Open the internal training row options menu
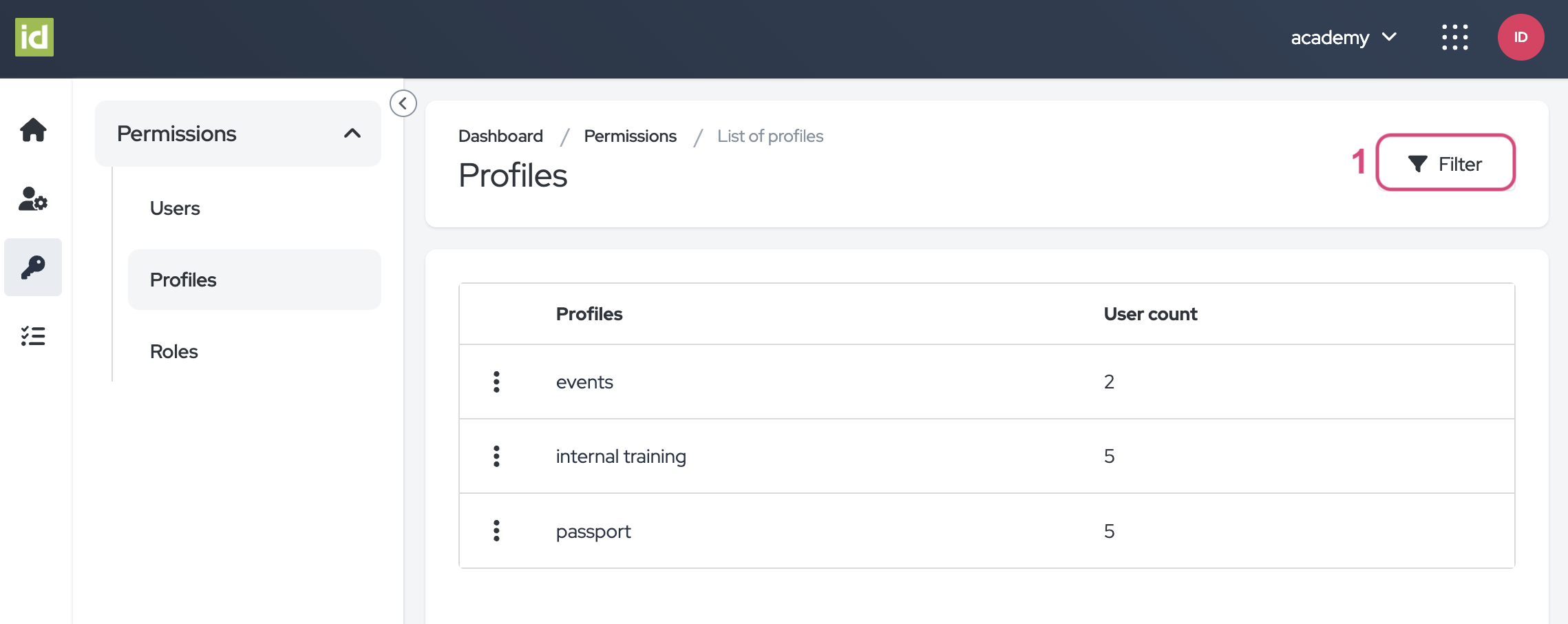This screenshot has height=624, width=1568. pyautogui.click(x=496, y=456)
